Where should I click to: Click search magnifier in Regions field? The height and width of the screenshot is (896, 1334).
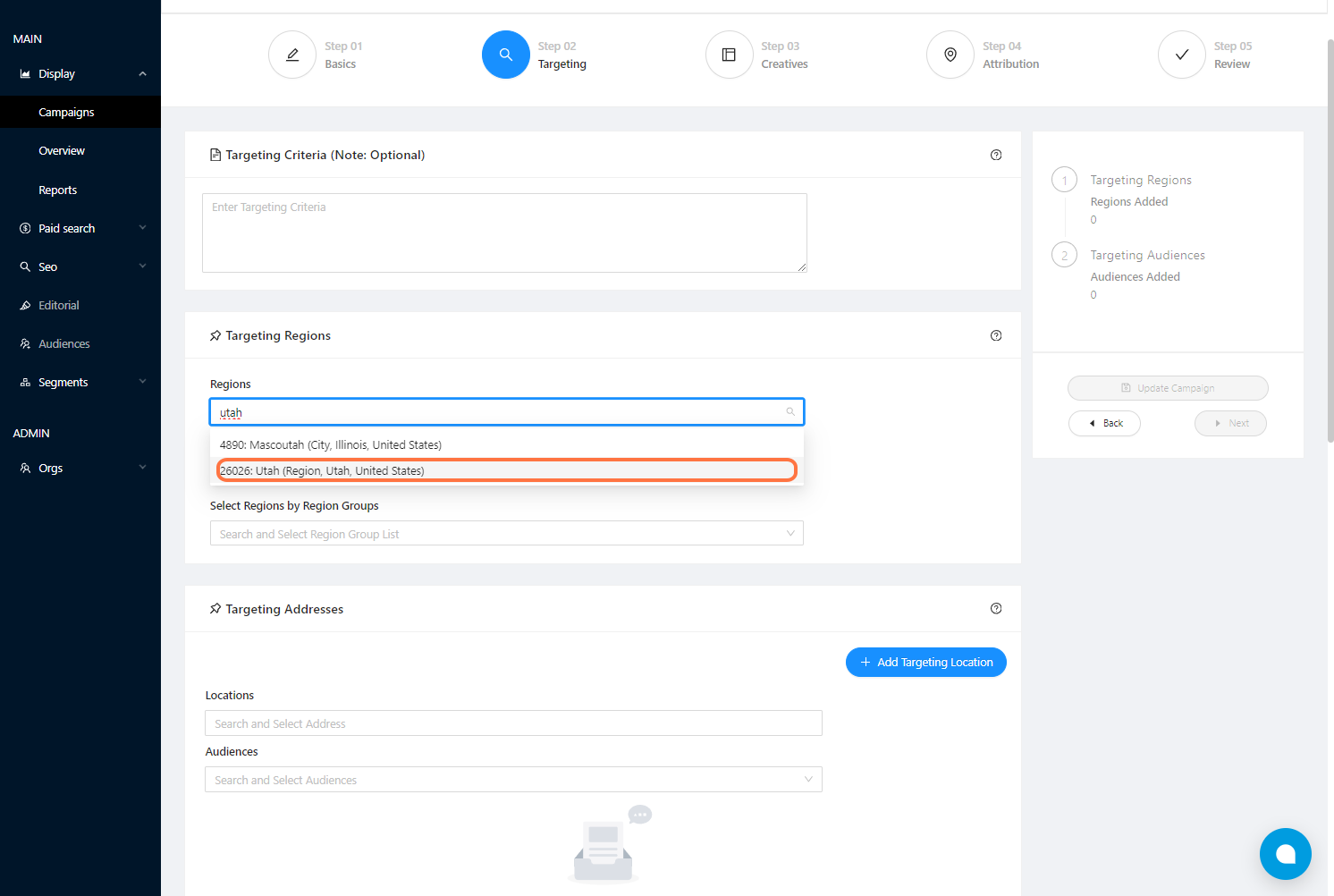[x=790, y=412]
